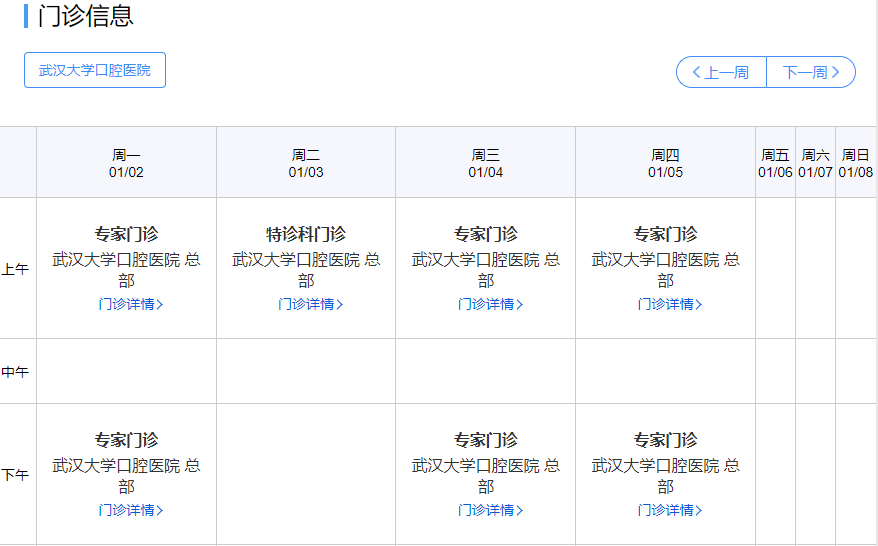Click the 下午 row label
This screenshot has height=546, width=878.
click(15, 475)
